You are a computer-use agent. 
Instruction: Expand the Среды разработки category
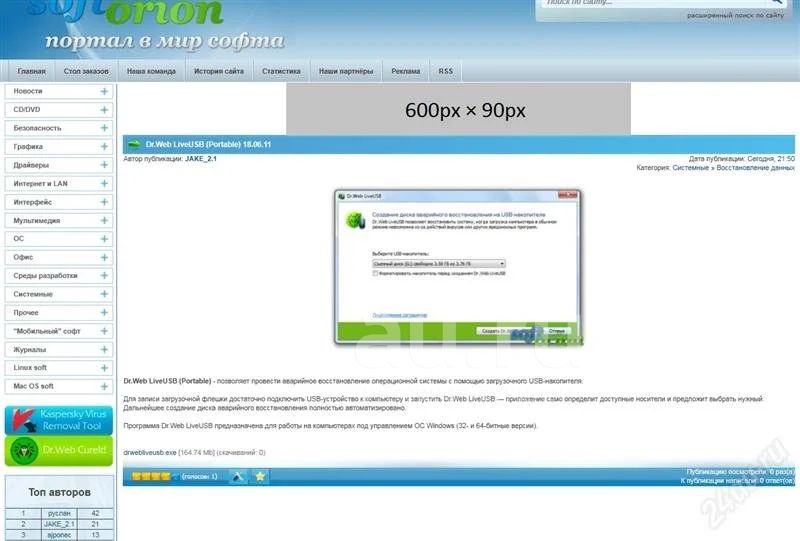(104, 276)
